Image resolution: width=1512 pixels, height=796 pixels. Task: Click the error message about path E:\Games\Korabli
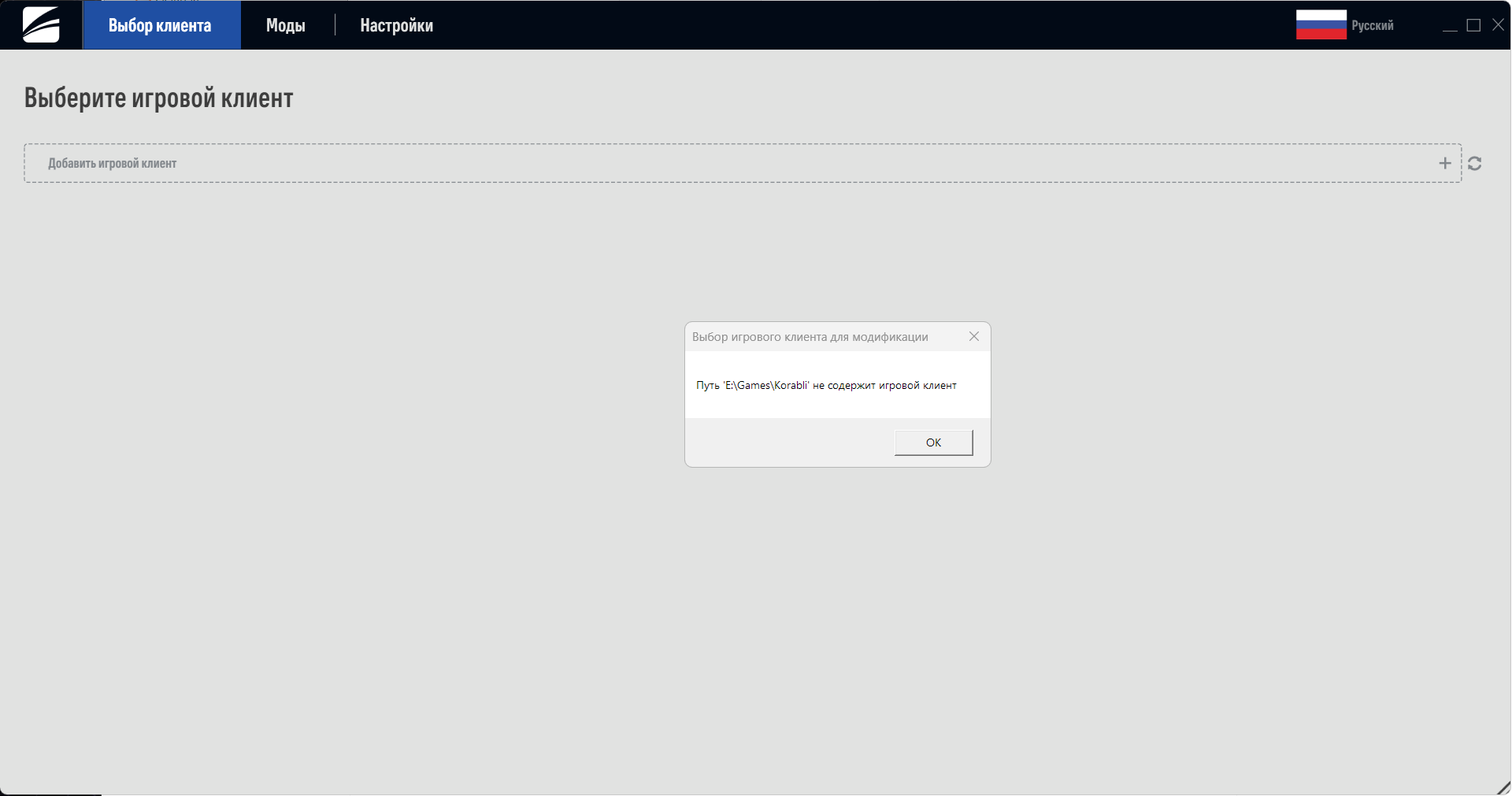[825, 385]
